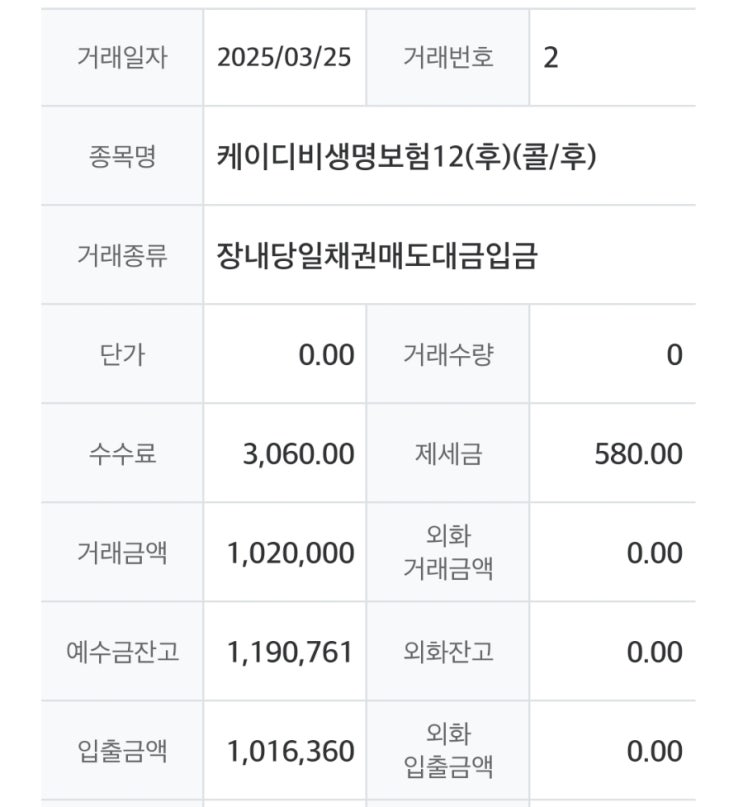Select the stock name 케이디비생명보험12(후)(콜/후)
Image resolution: width=743 pixels, height=807 pixels.
click(406, 156)
